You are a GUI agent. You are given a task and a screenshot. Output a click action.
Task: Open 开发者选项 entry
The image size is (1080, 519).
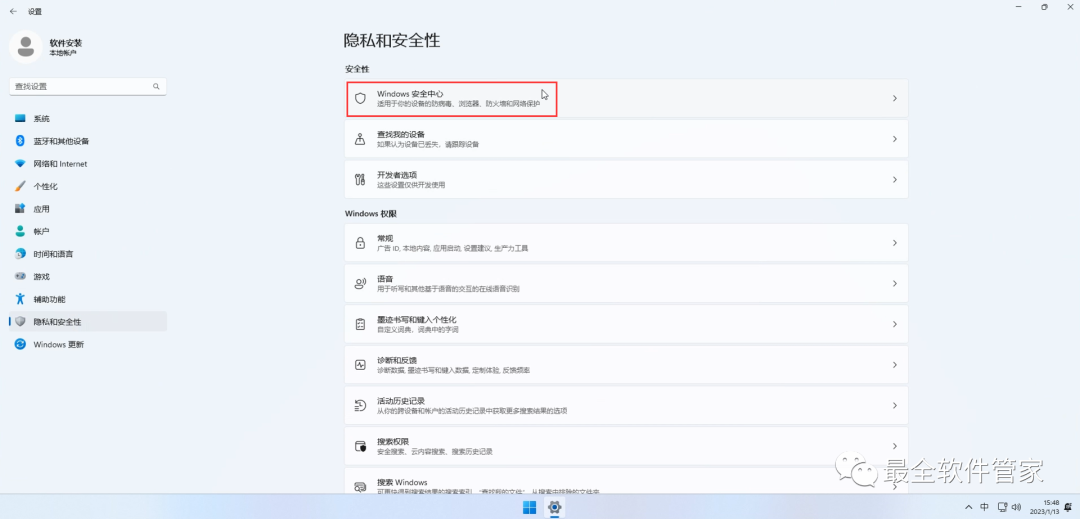point(626,180)
